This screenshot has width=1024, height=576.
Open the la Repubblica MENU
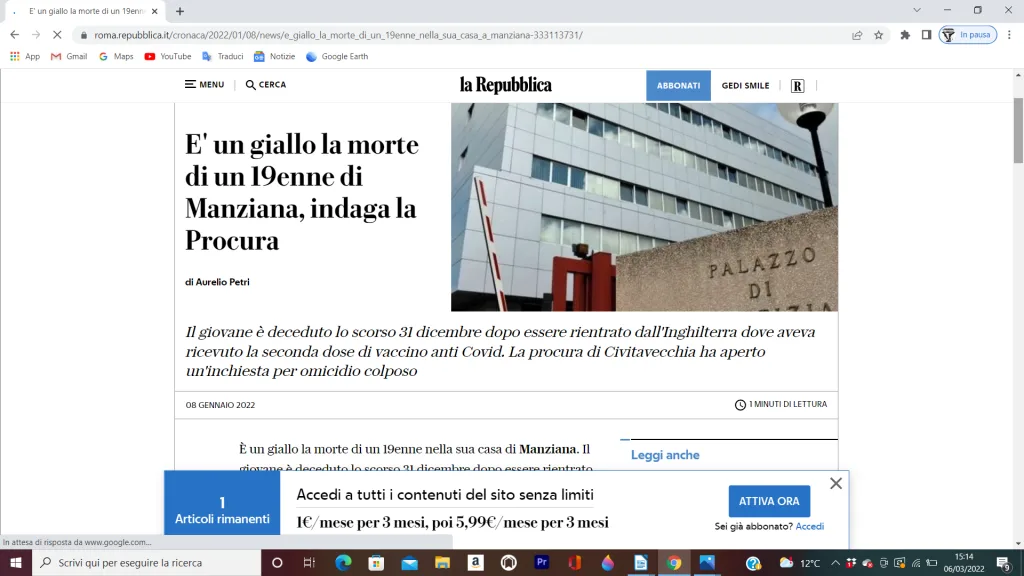(x=204, y=84)
